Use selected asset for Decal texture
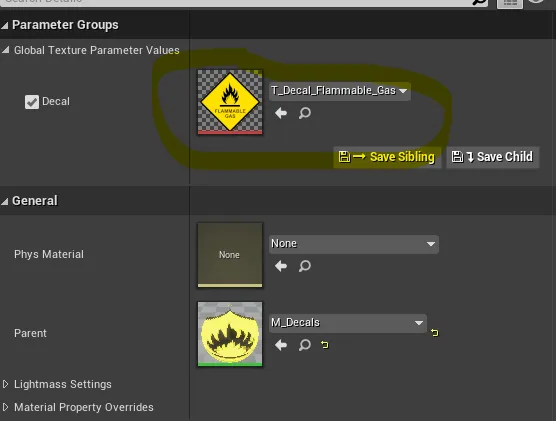The width and height of the screenshot is (556, 421). pos(281,113)
